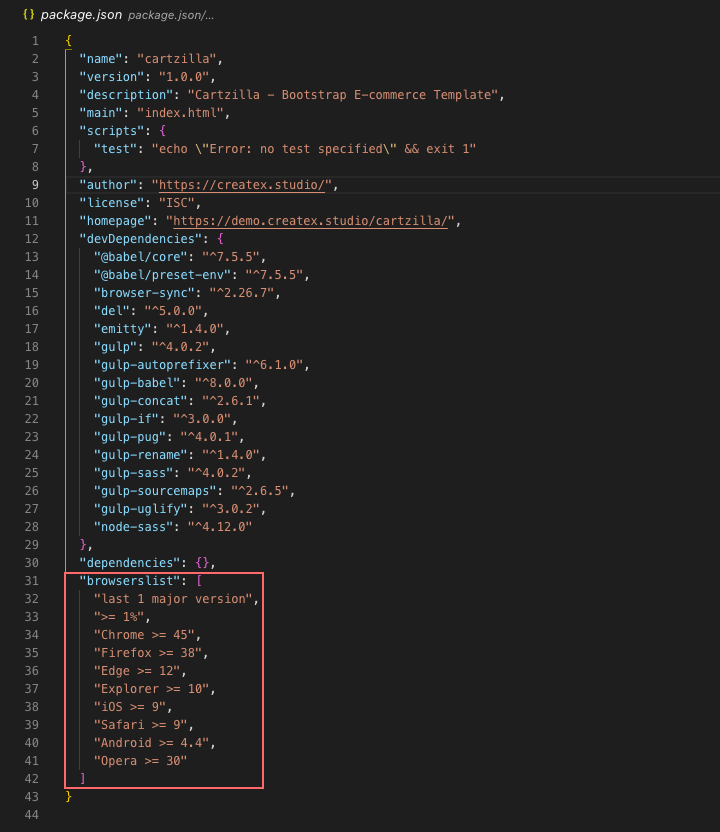Click line number 31 in the gutter
720x832 pixels.
tap(35, 581)
